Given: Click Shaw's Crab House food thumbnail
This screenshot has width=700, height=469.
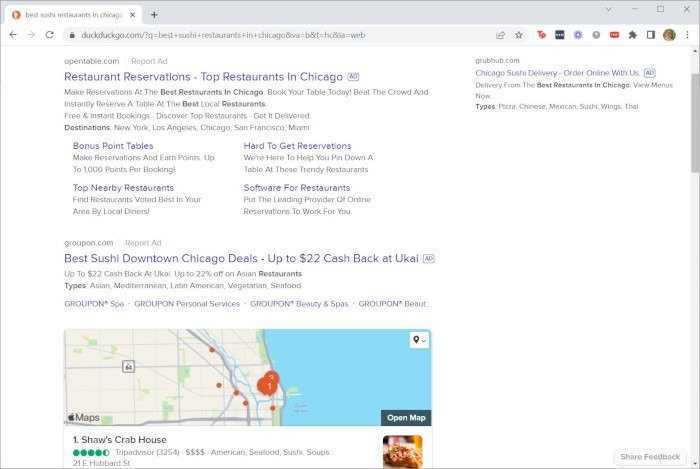Looking at the screenshot, I should 402,452.
